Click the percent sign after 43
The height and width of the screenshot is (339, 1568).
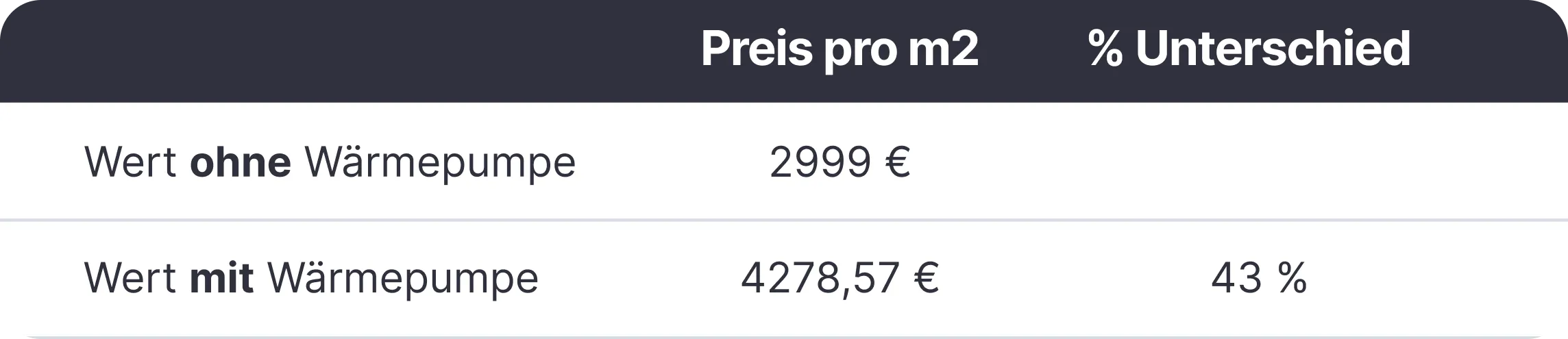pyautogui.click(x=1292, y=278)
